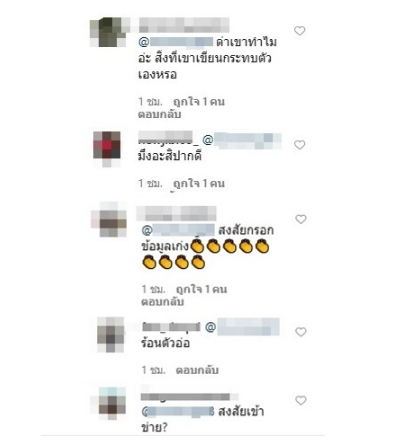Open mentioned user beside ร้อนตัวอ่อ comment
The height and width of the screenshot is (440, 404).
click(242, 327)
